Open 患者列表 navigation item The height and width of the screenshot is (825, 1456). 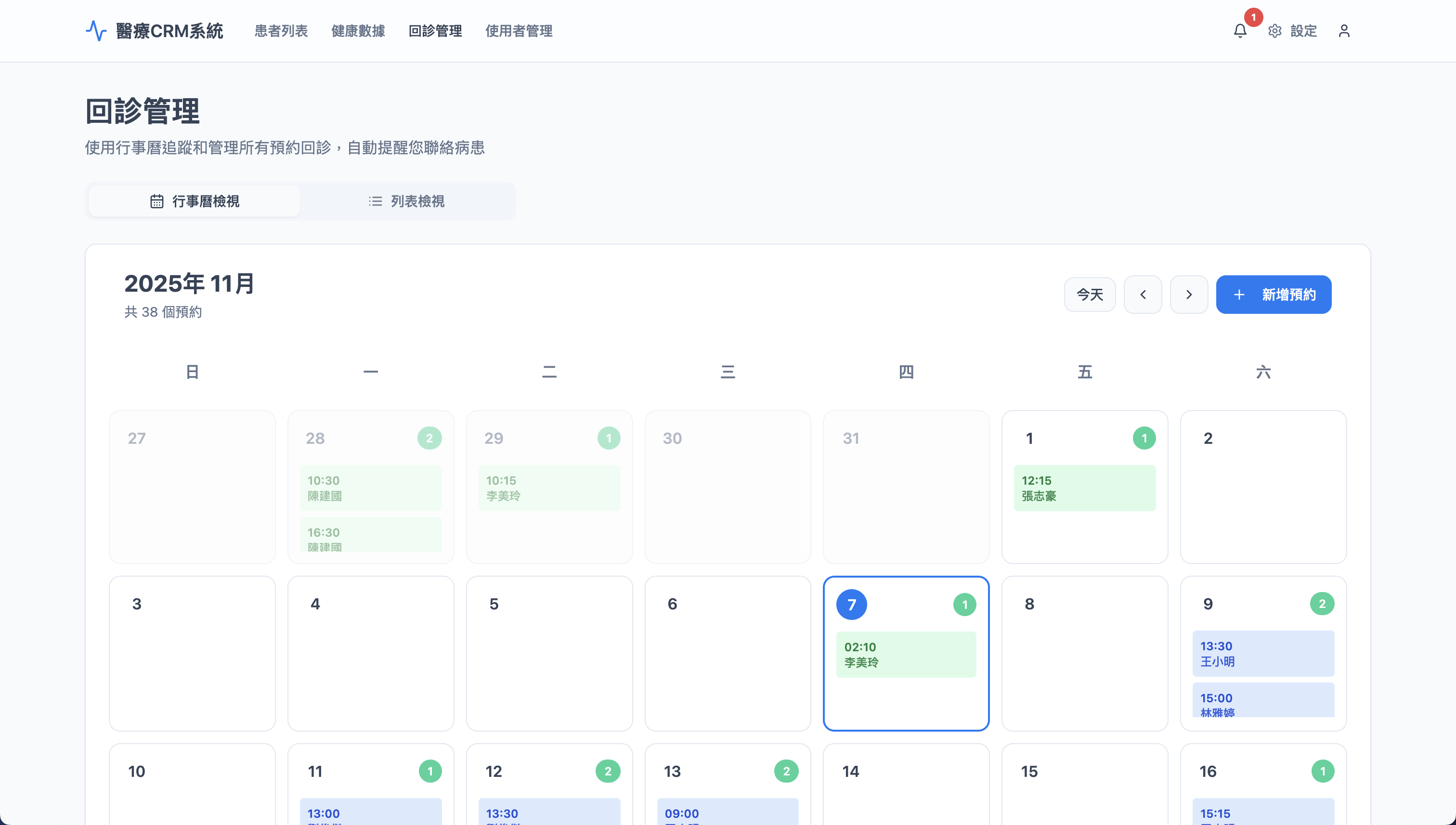click(281, 31)
